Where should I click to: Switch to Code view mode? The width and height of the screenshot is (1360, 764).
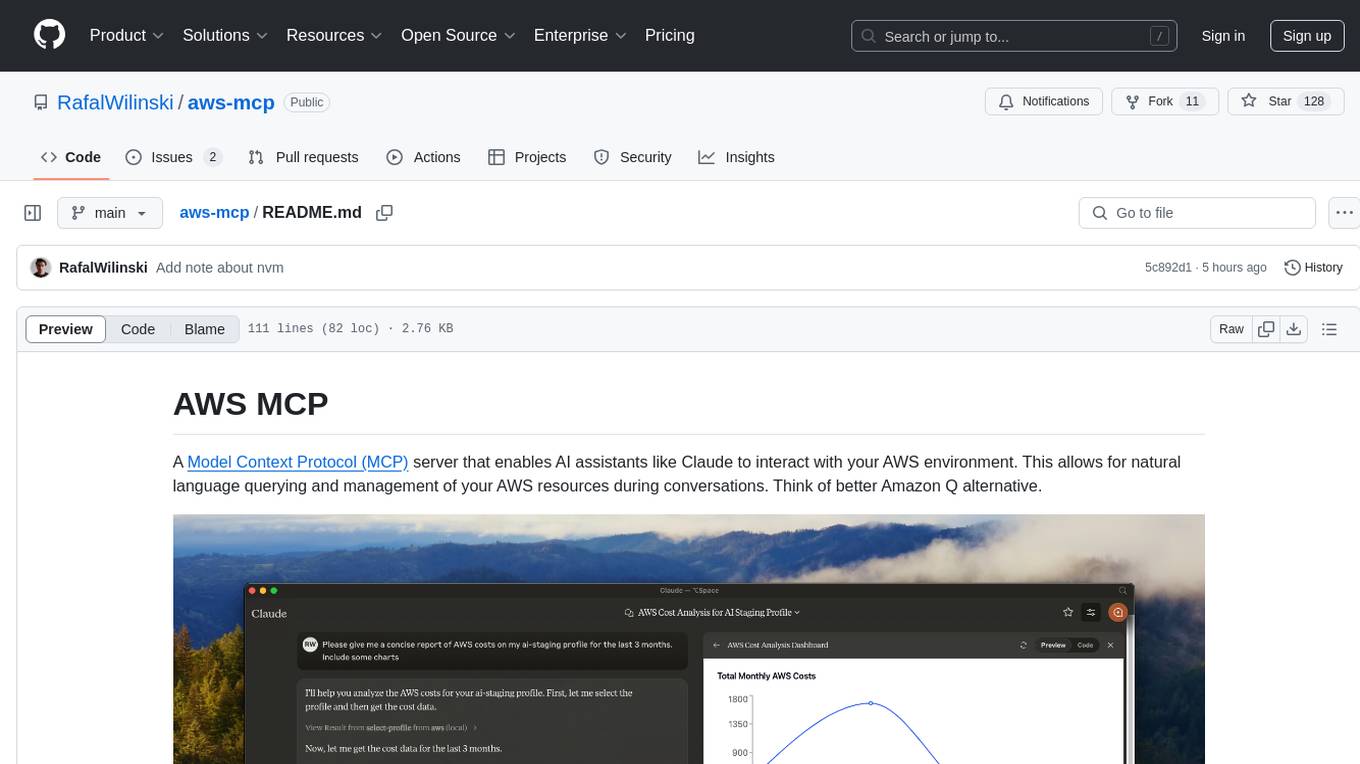[x=138, y=329]
